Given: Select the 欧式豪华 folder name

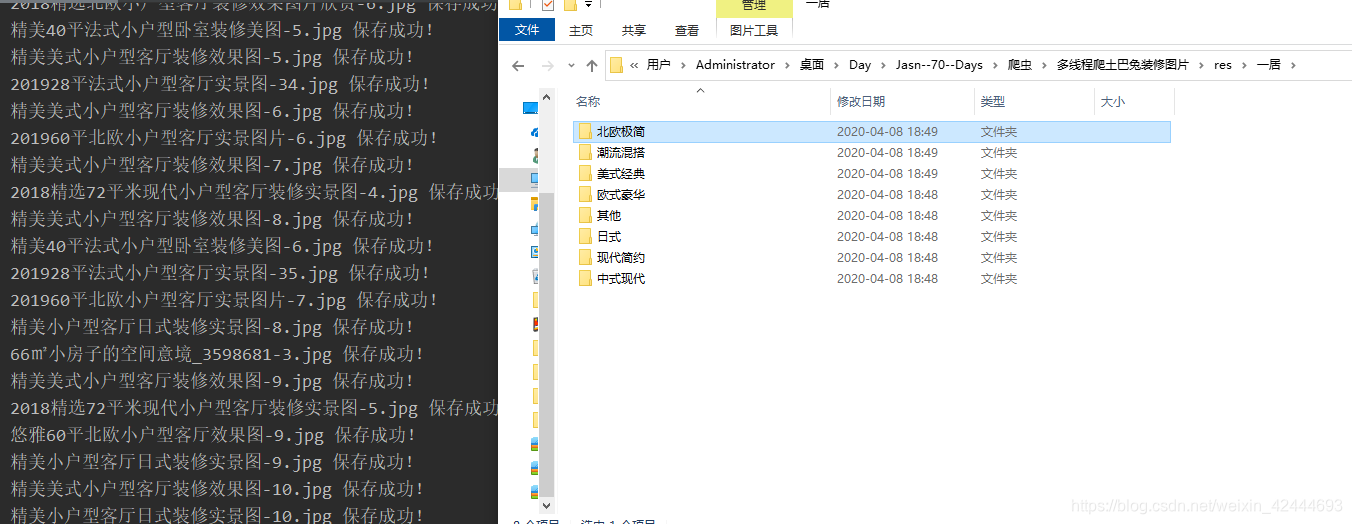Looking at the screenshot, I should click(x=621, y=194).
